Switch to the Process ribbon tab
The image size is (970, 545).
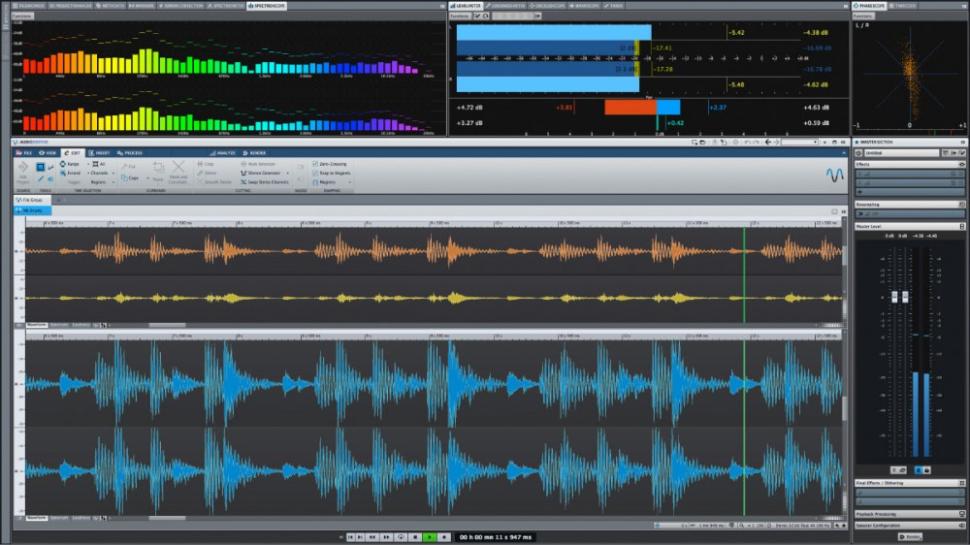pos(132,153)
